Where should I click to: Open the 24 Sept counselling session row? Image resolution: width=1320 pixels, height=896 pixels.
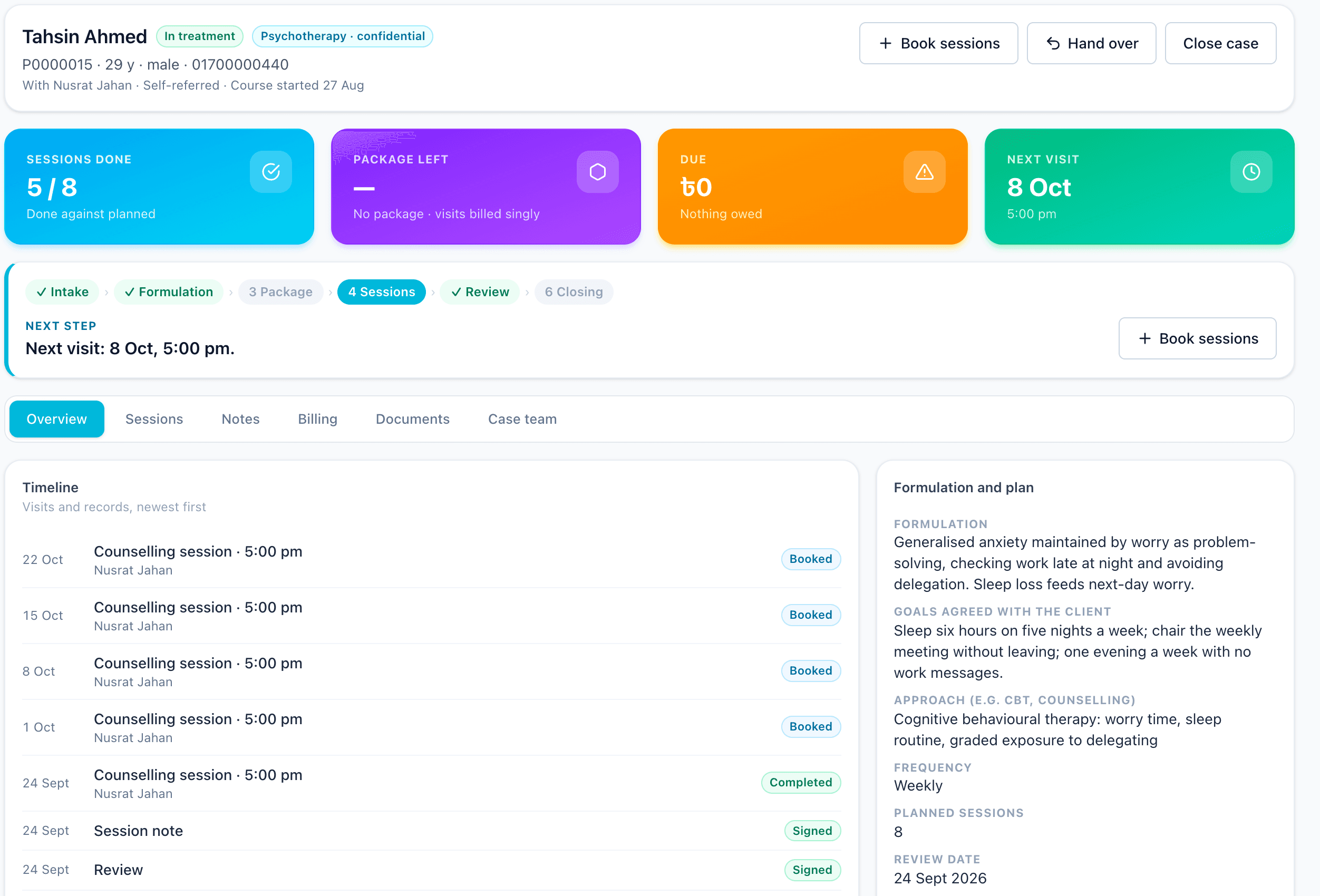coord(432,783)
